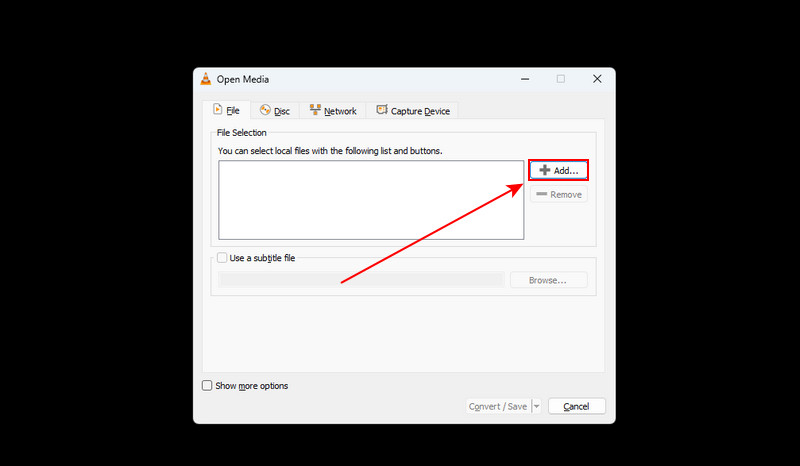The image size is (800, 466).
Task: Minimize the Open Media window
Action: coord(525,79)
